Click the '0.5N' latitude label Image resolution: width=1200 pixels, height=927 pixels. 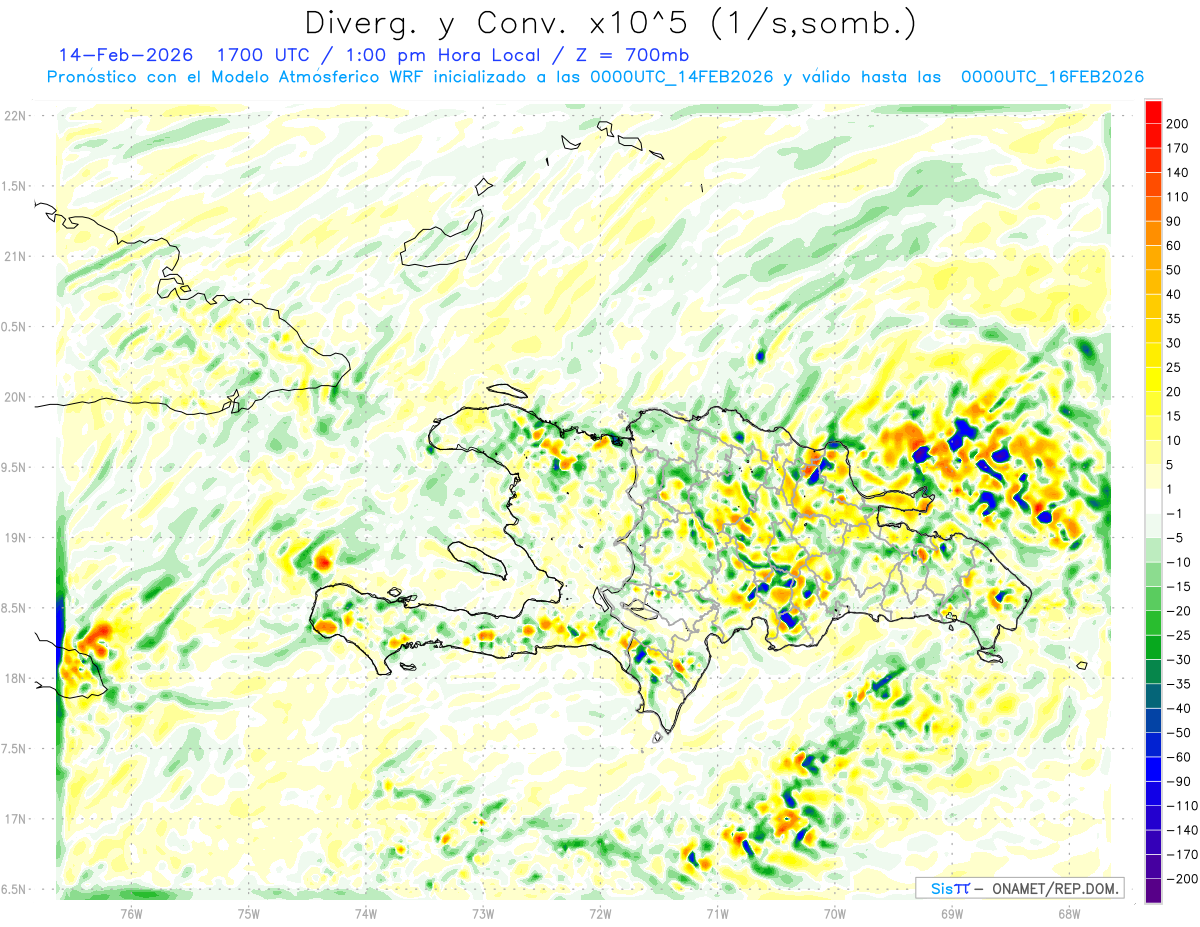coord(15,327)
